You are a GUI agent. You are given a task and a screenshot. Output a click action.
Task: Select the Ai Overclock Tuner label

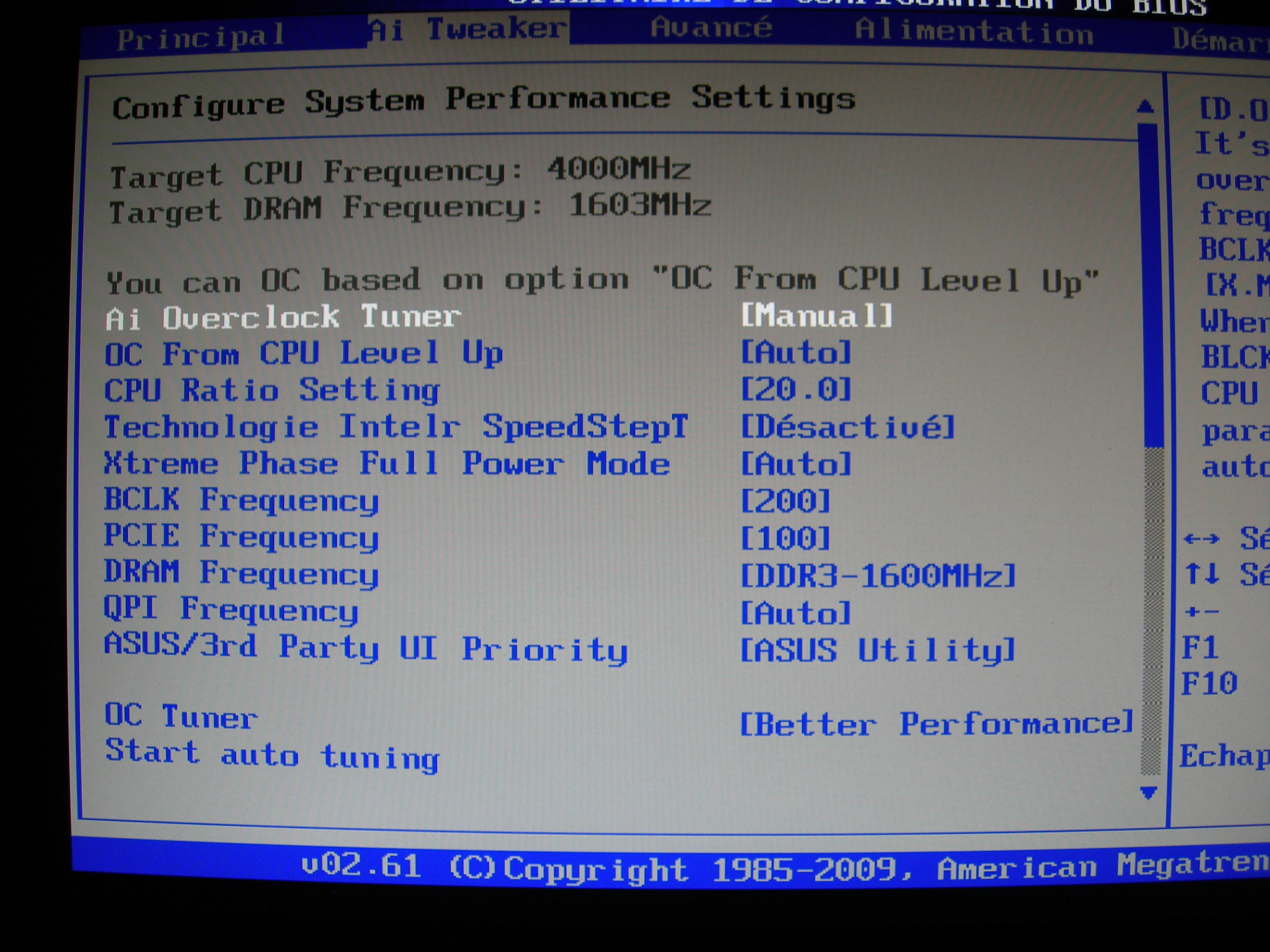click(283, 317)
